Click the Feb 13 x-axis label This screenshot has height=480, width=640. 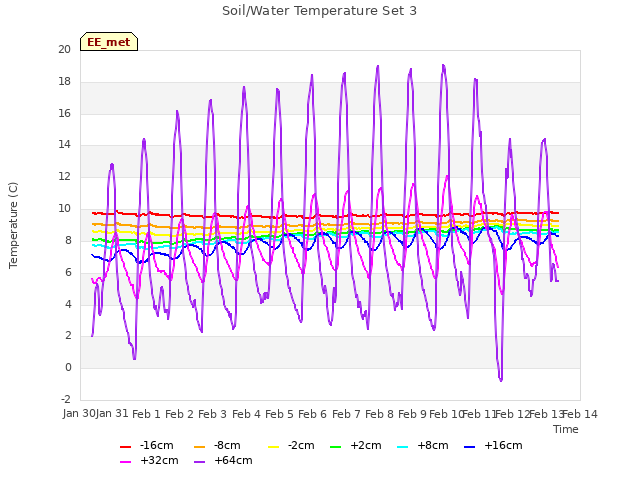pyautogui.click(x=546, y=414)
